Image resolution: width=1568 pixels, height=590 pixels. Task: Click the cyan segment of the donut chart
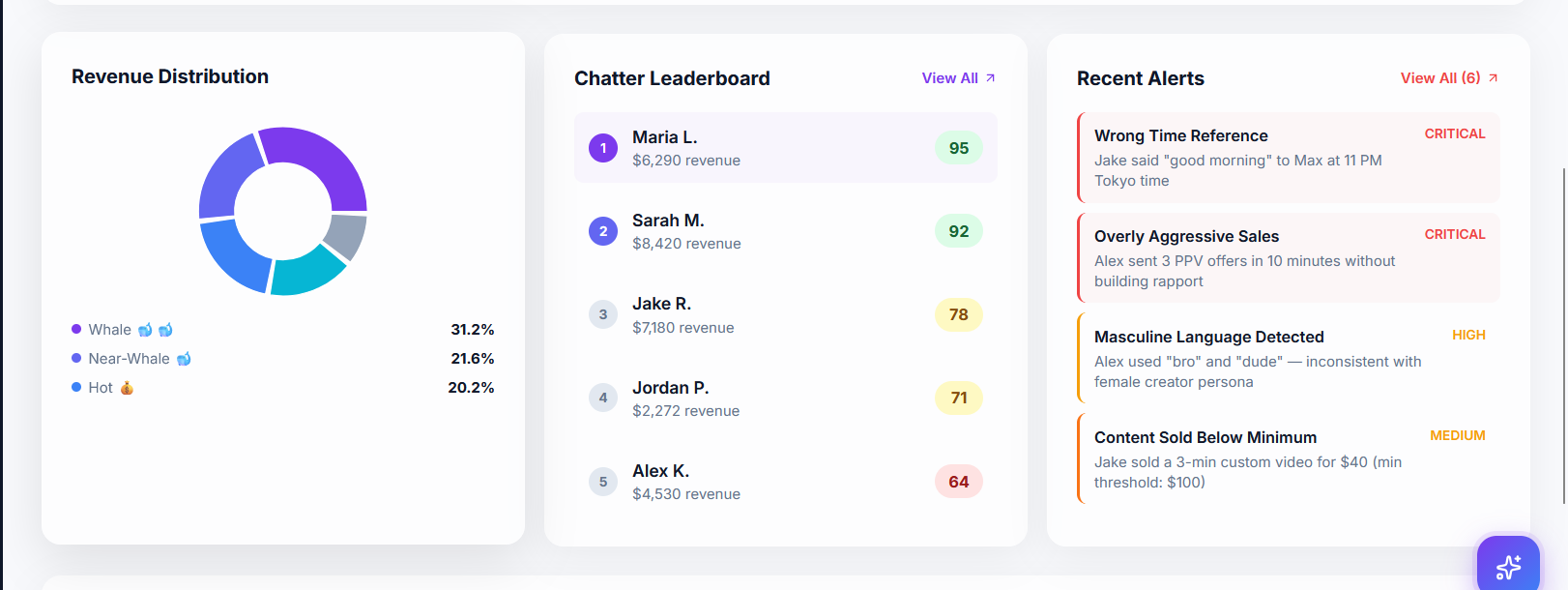click(306, 272)
